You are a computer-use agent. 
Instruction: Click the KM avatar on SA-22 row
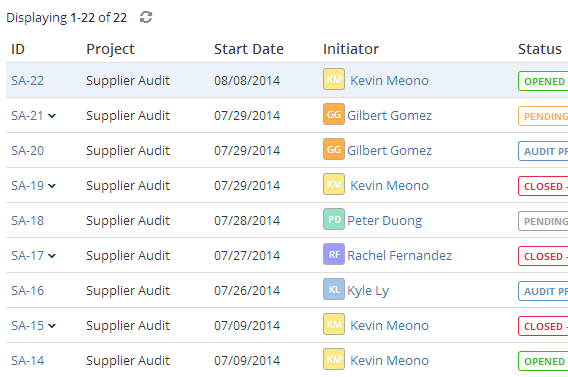tap(334, 79)
